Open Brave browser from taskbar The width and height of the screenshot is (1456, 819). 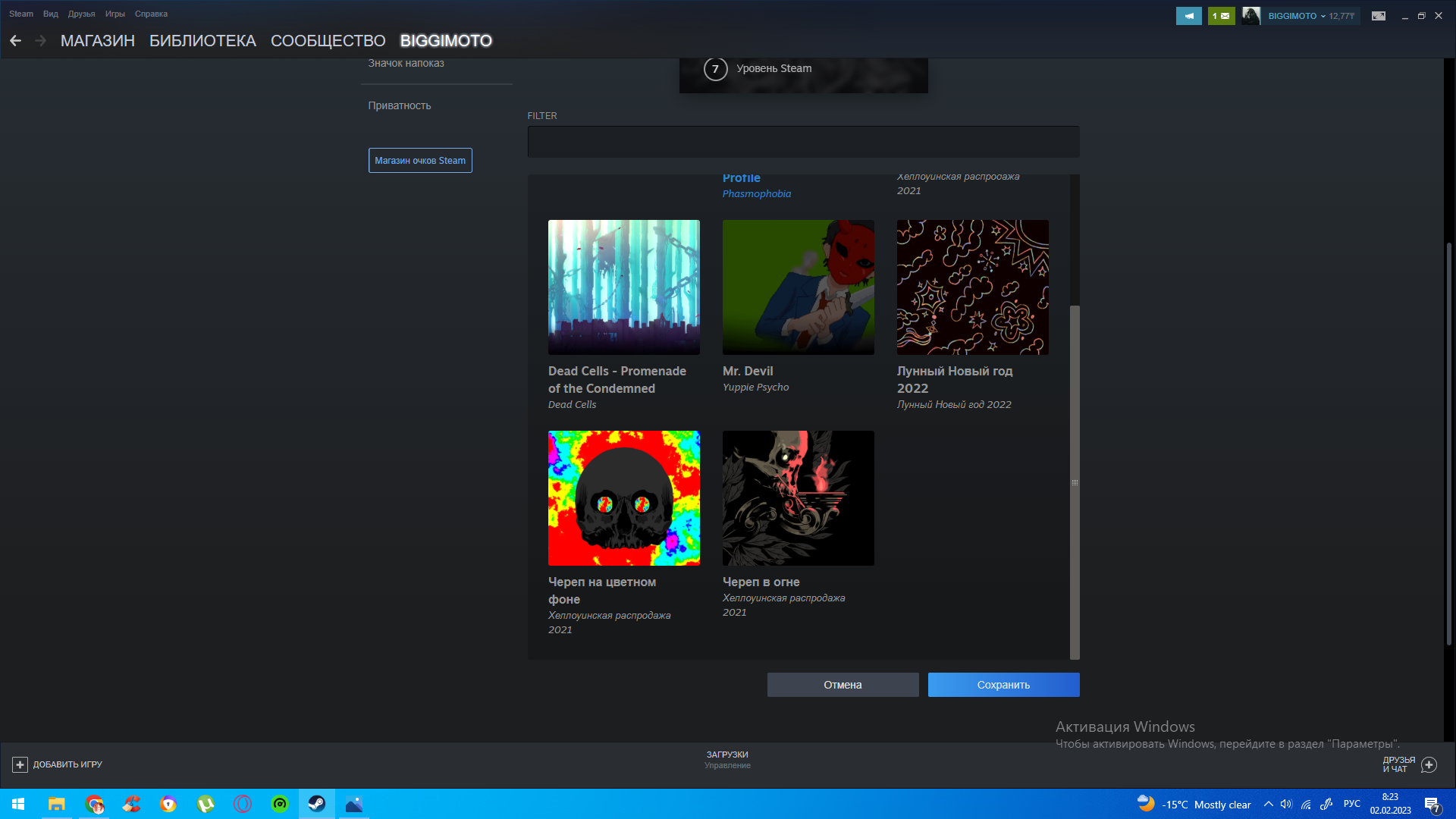(168, 804)
